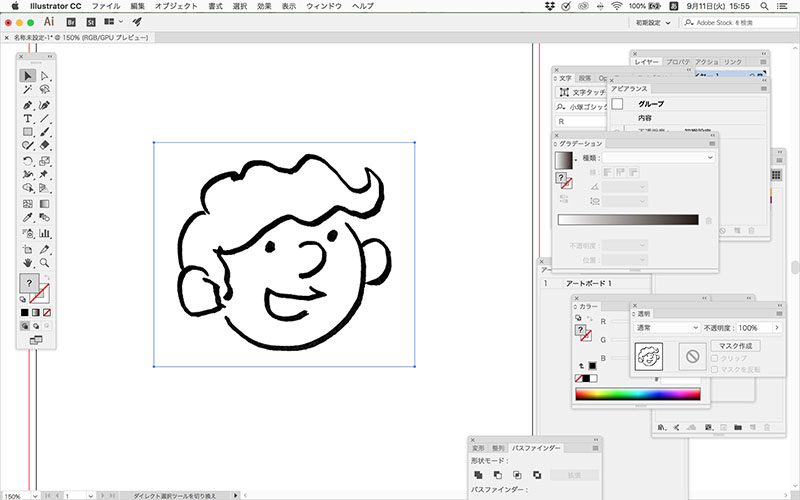Select the Rectangle tool

click(x=28, y=132)
